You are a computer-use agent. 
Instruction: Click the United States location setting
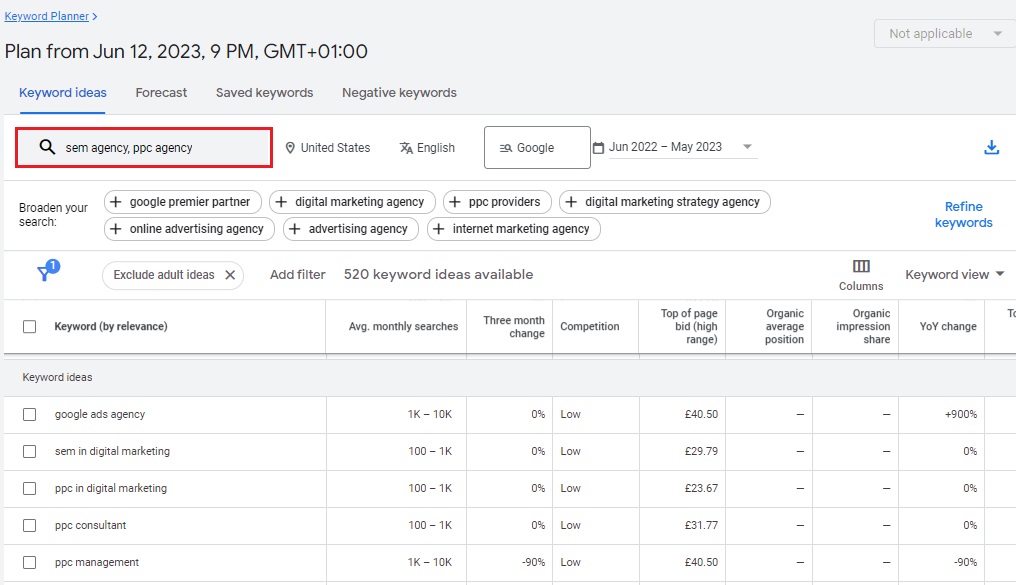coord(327,148)
